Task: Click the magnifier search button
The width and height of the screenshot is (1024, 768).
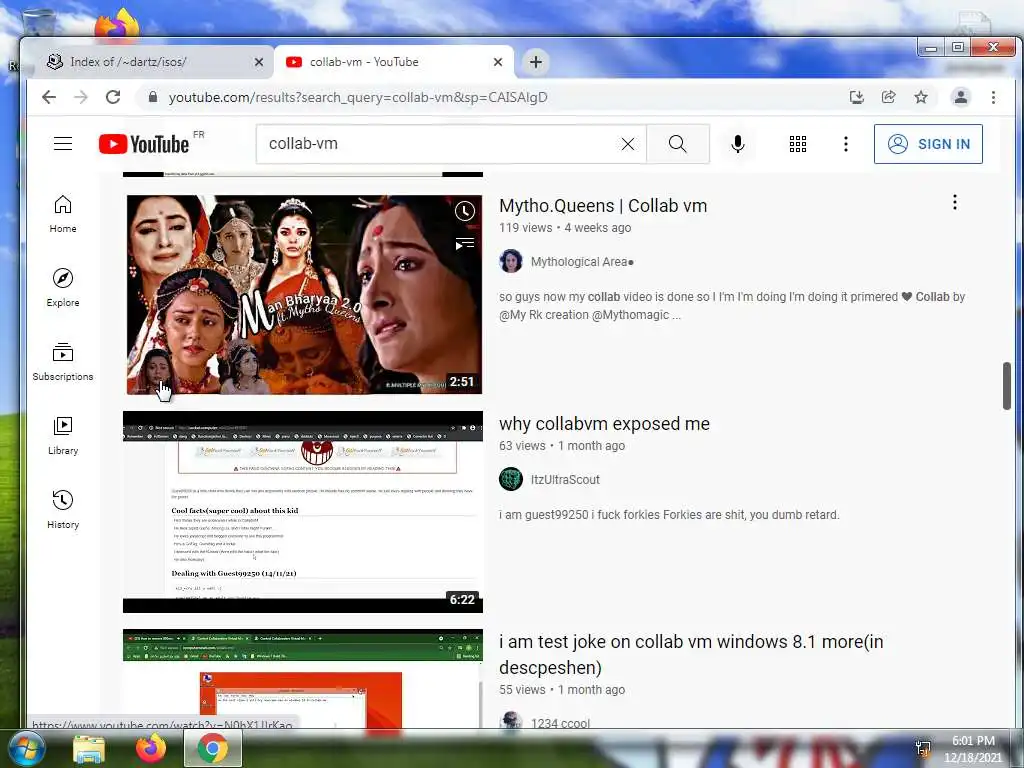Action: [x=678, y=144]
